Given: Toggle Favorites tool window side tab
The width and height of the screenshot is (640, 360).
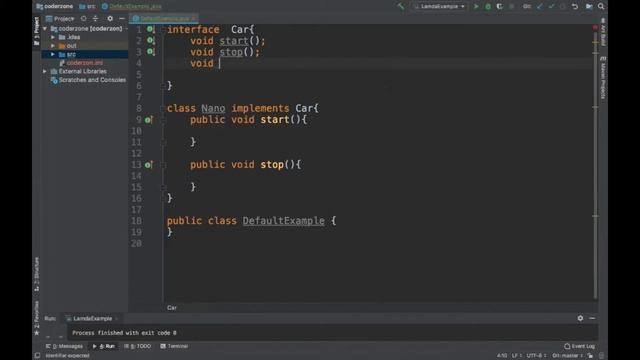Looking at the screenshot, I should pos(37,318).
